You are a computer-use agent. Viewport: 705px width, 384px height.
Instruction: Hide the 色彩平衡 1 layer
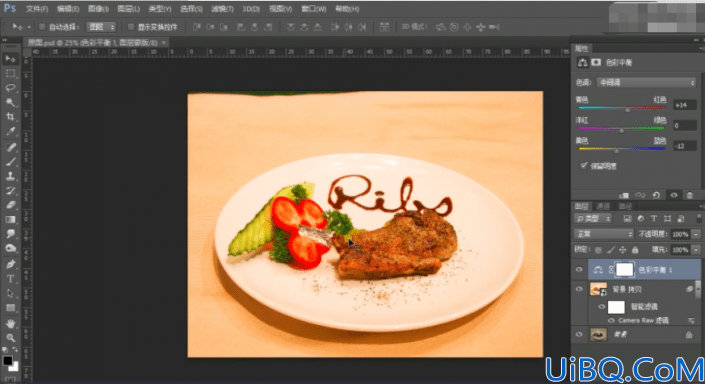pos(579,270)
